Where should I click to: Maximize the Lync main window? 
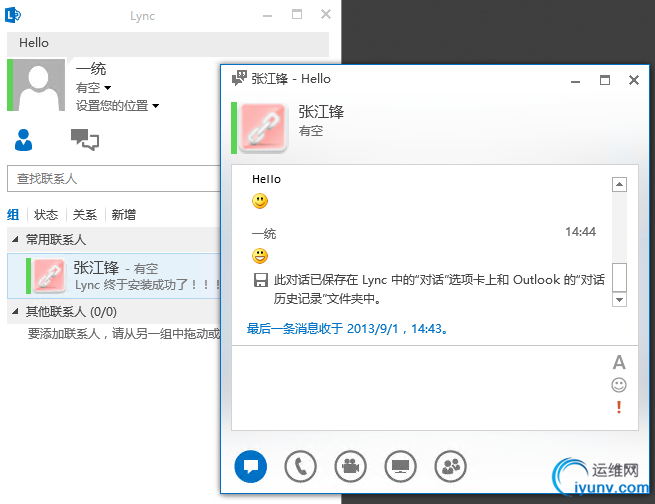pyautogui.click(x=297, y=15)
